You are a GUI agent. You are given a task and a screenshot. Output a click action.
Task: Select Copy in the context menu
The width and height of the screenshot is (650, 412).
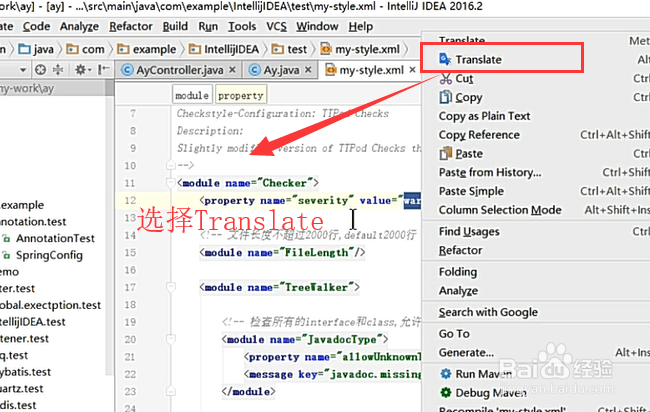(468, 97)
